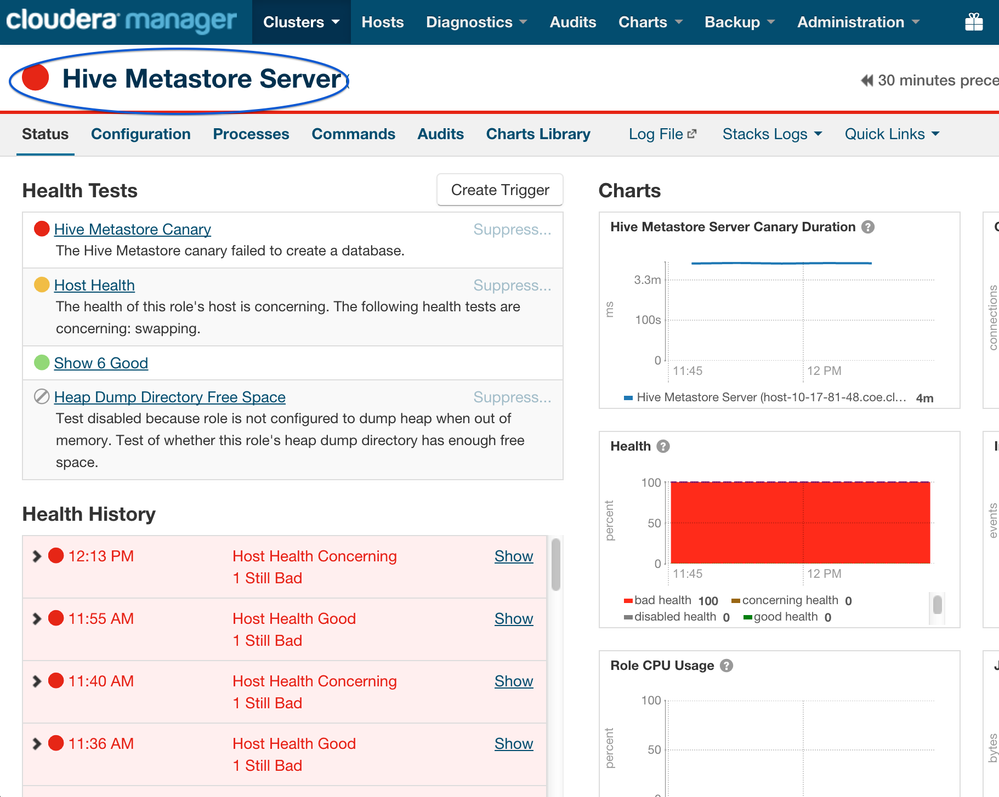Open the Clusters dropdown menu
The width and height of the screenshot is (999, 797).
click(x=301, y=22)
